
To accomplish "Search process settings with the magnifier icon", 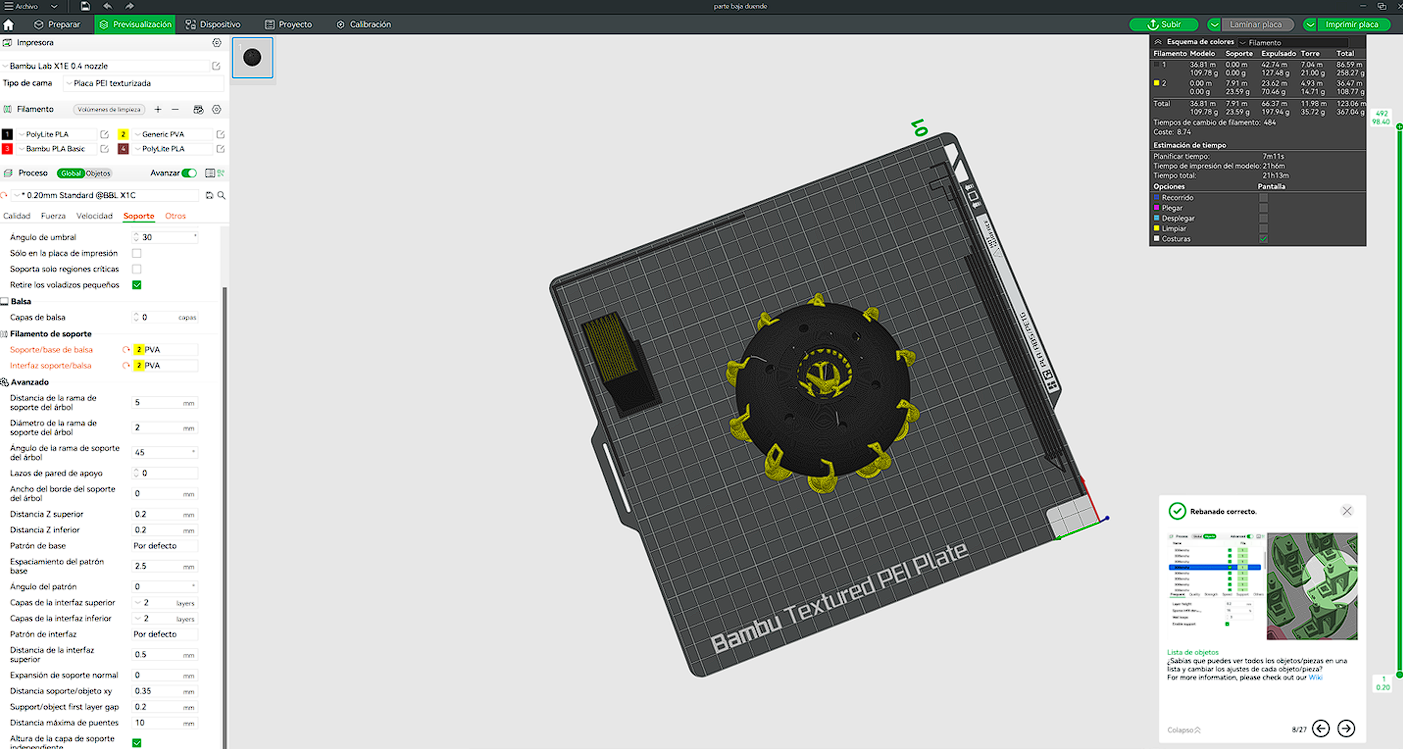I will pyautogui.click(x=221, y=196).
